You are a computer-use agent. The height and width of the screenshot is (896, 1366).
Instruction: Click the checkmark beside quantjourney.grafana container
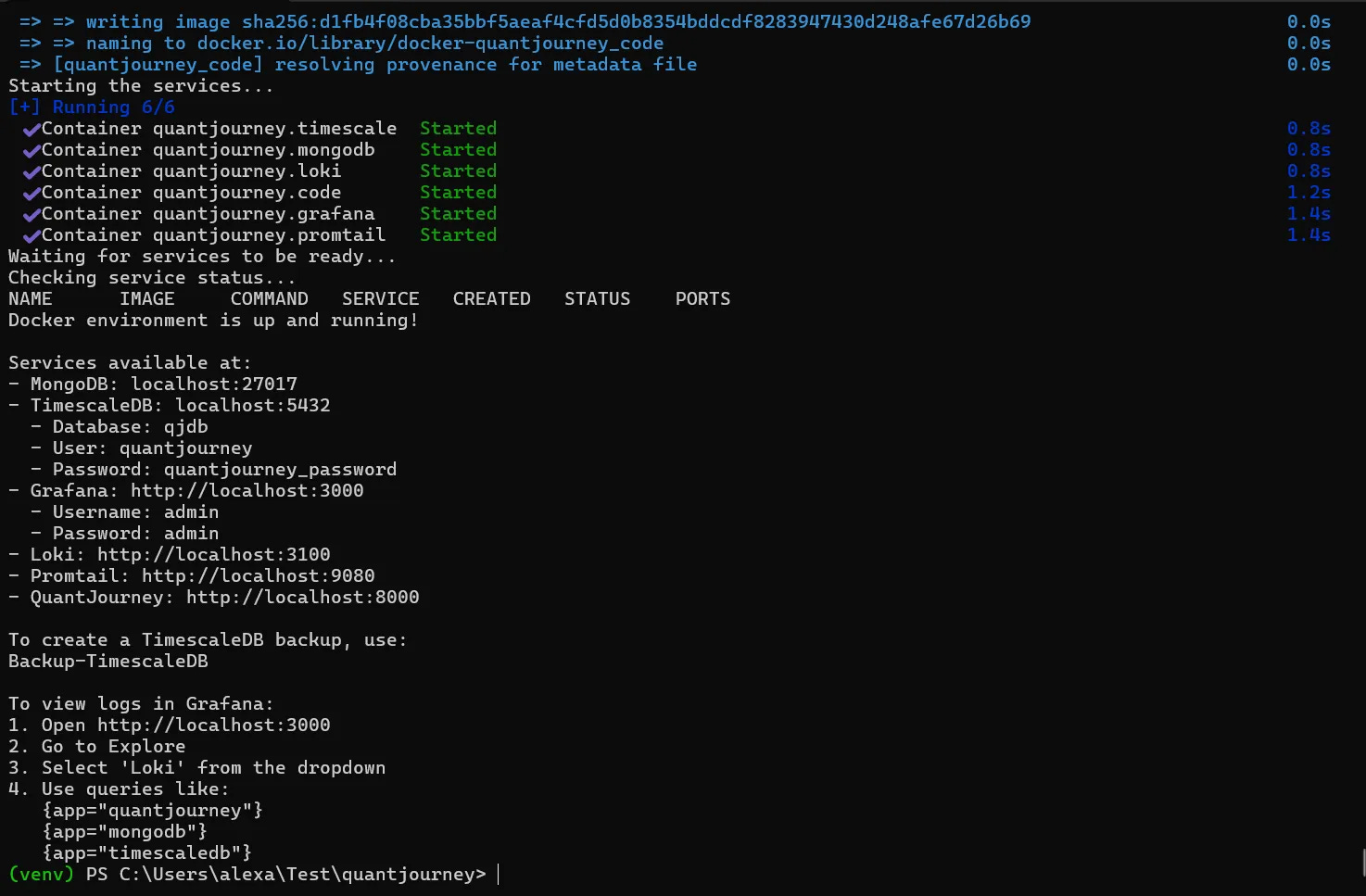pos(32,213)
